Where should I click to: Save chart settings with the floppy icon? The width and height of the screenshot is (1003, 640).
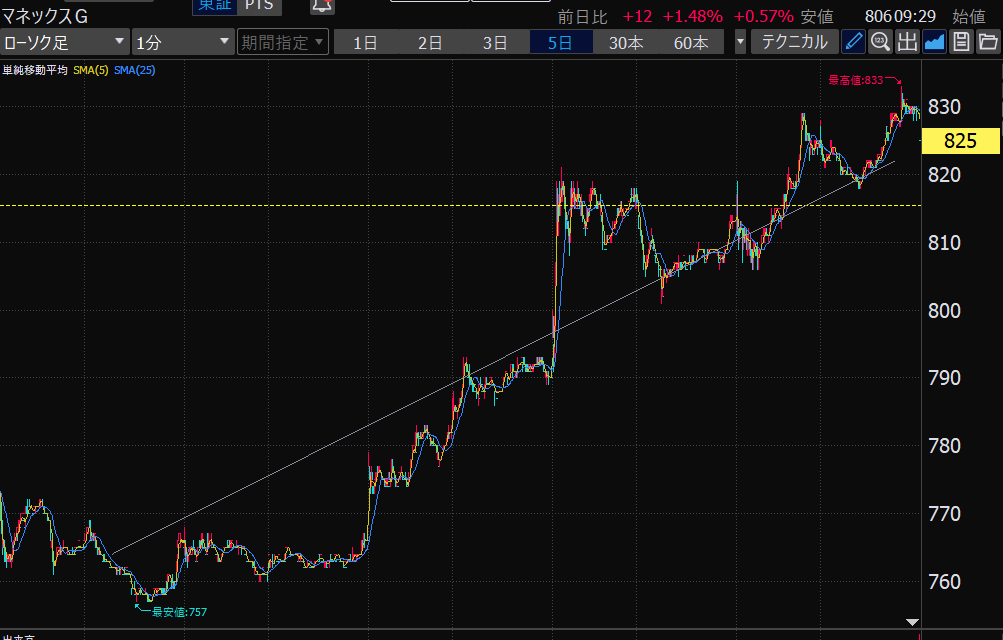click(961, 42)
